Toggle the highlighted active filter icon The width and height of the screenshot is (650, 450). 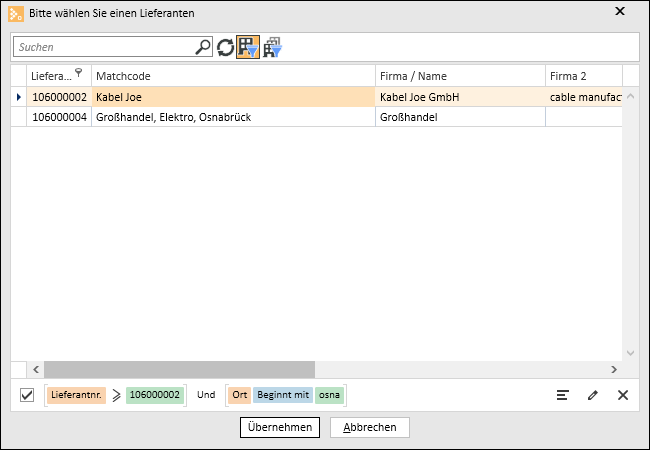pyautogui.click(x=247, y=47)
